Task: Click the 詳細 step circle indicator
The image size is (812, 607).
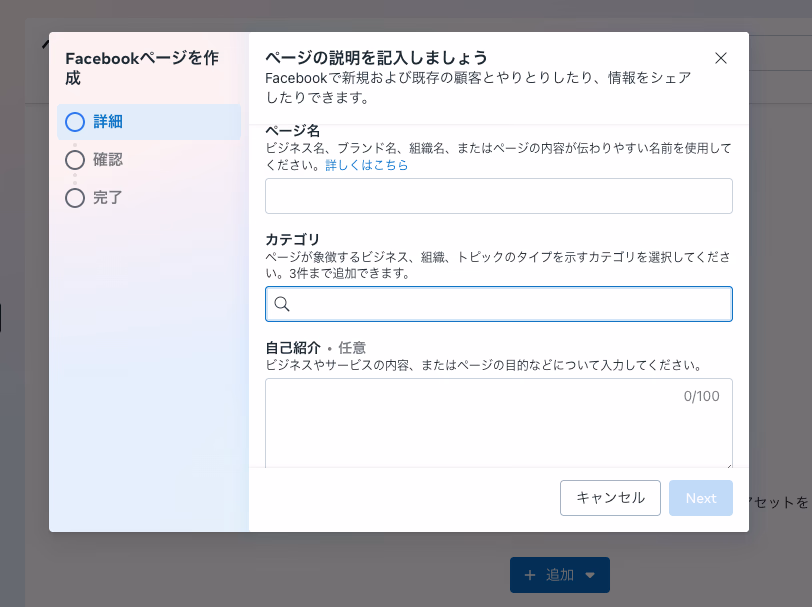Action: coord(75,122)
